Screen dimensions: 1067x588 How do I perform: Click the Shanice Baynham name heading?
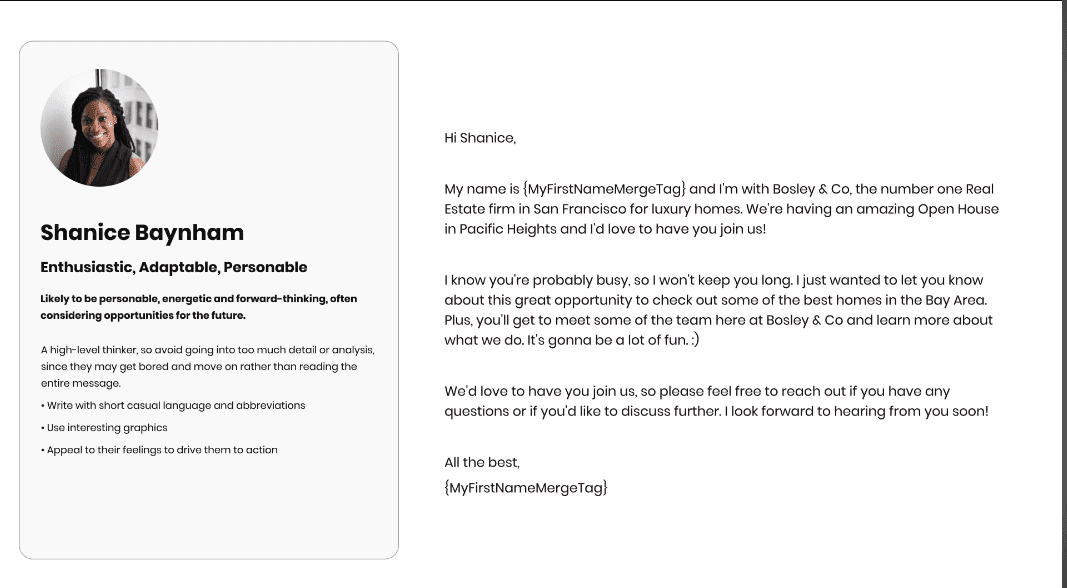point(142,233)
